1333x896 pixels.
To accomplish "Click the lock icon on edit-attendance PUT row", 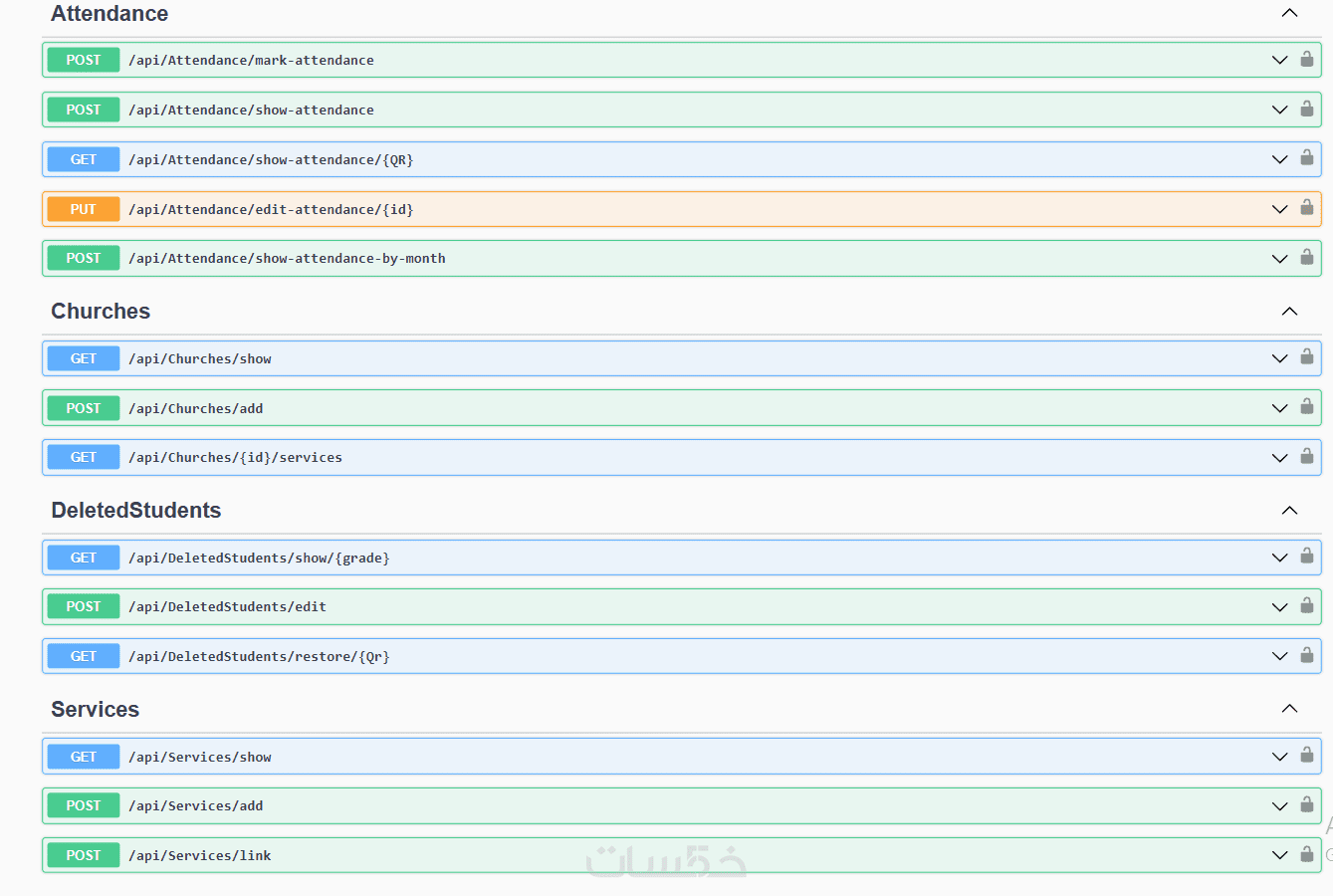I will coord(1307,208).
